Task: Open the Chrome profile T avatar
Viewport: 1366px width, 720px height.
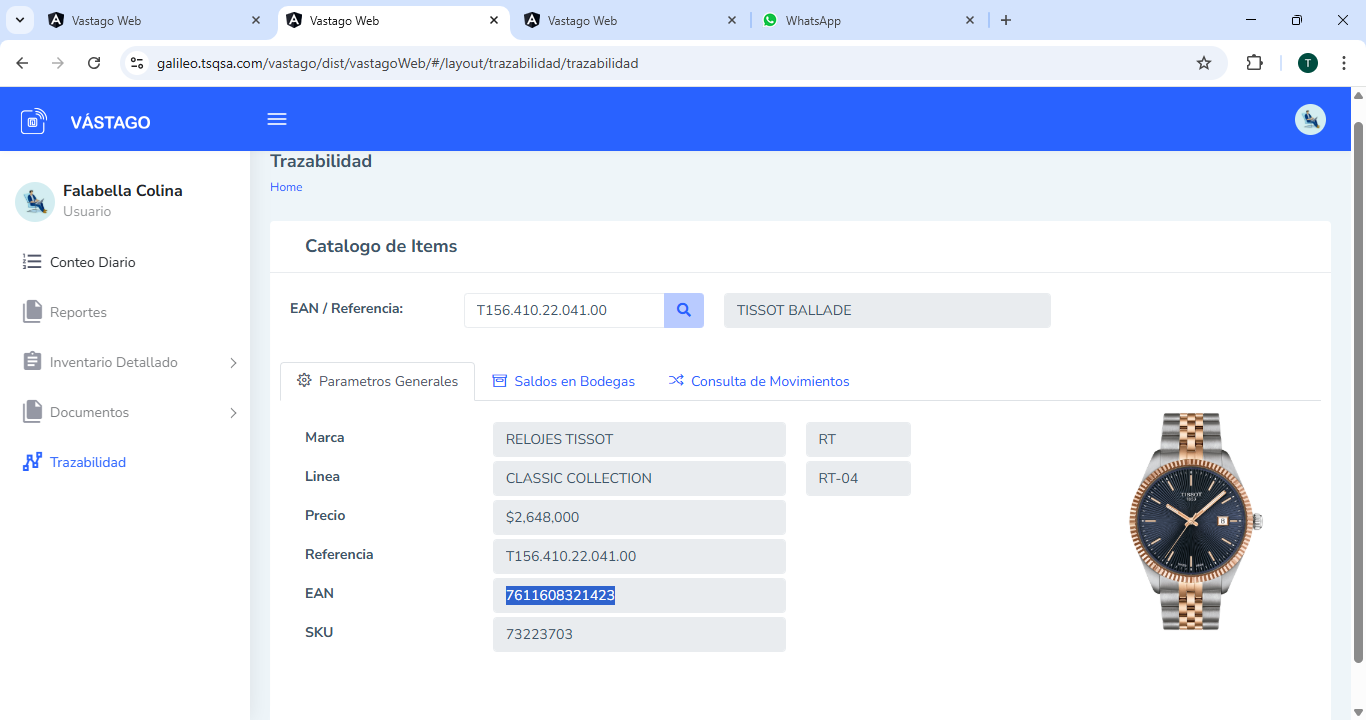Action: (x=1308, y=63)
